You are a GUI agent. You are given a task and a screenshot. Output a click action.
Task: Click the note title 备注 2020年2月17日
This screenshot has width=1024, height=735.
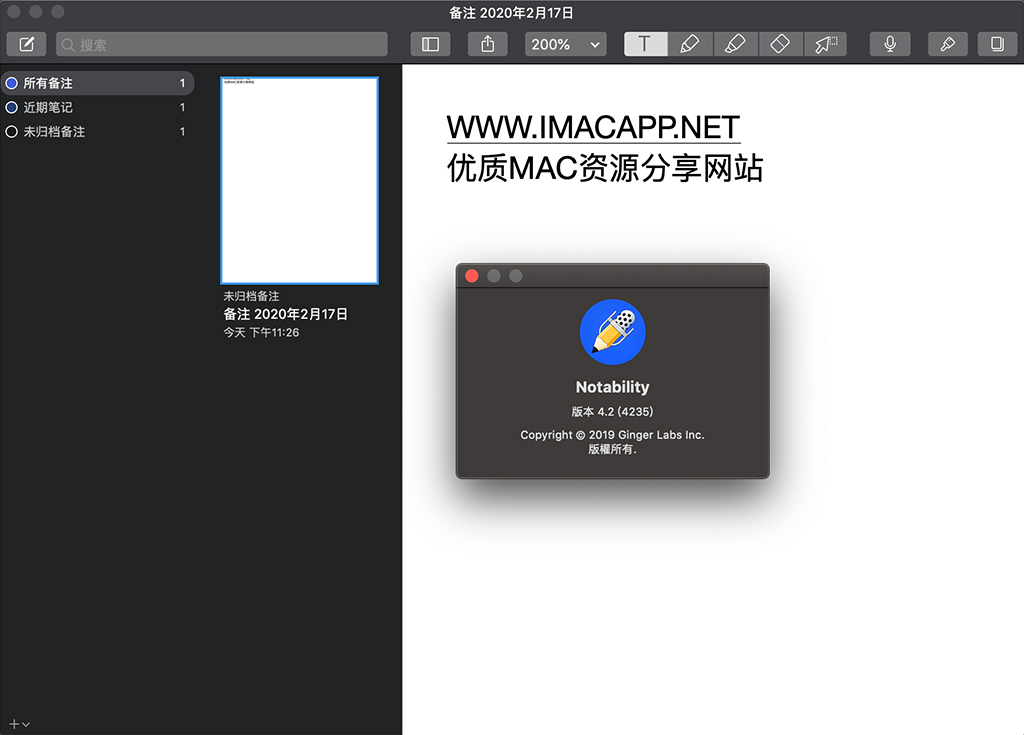point(285,314)
